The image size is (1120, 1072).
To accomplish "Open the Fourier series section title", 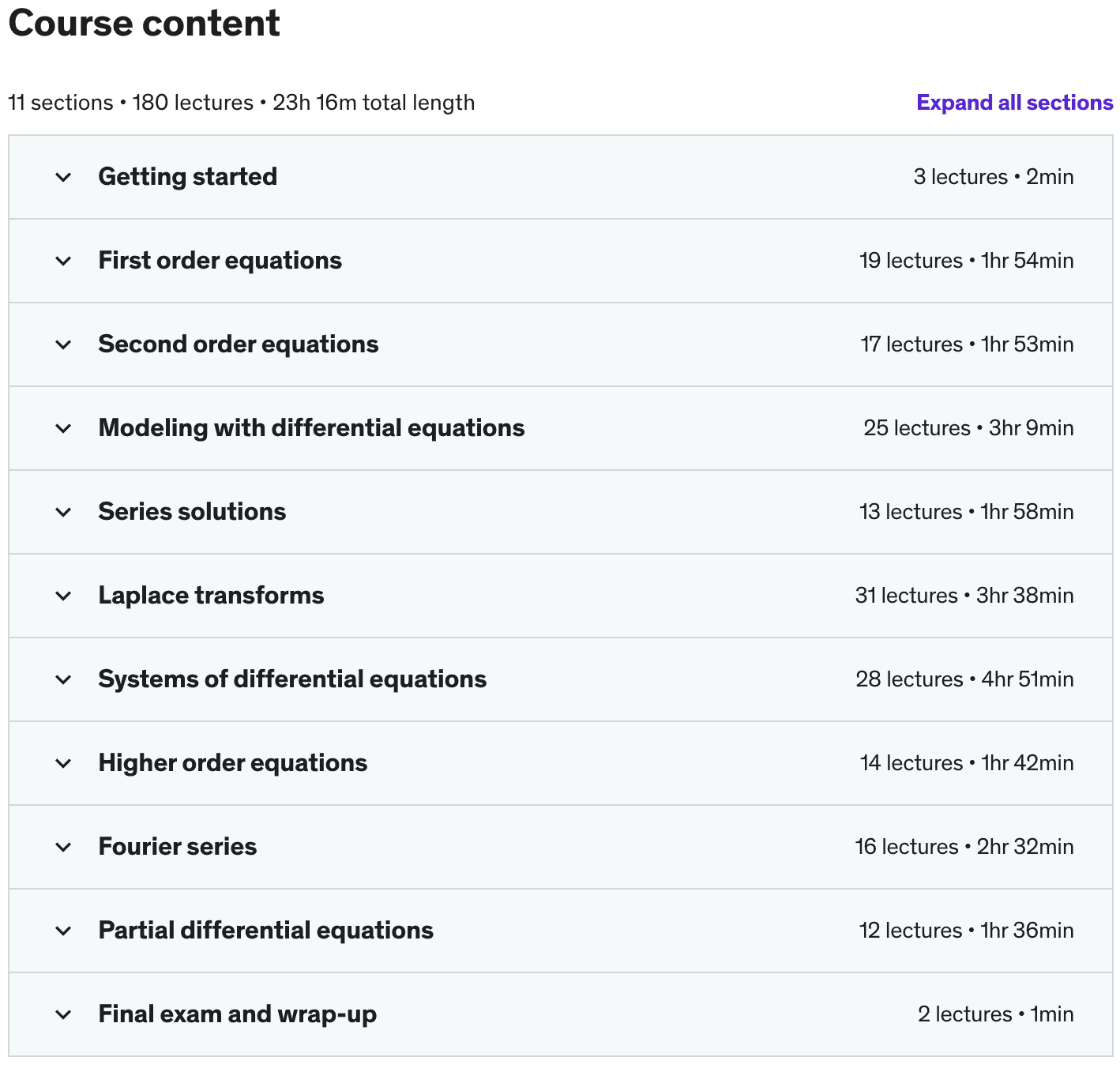I will click(x=177, y=847).
